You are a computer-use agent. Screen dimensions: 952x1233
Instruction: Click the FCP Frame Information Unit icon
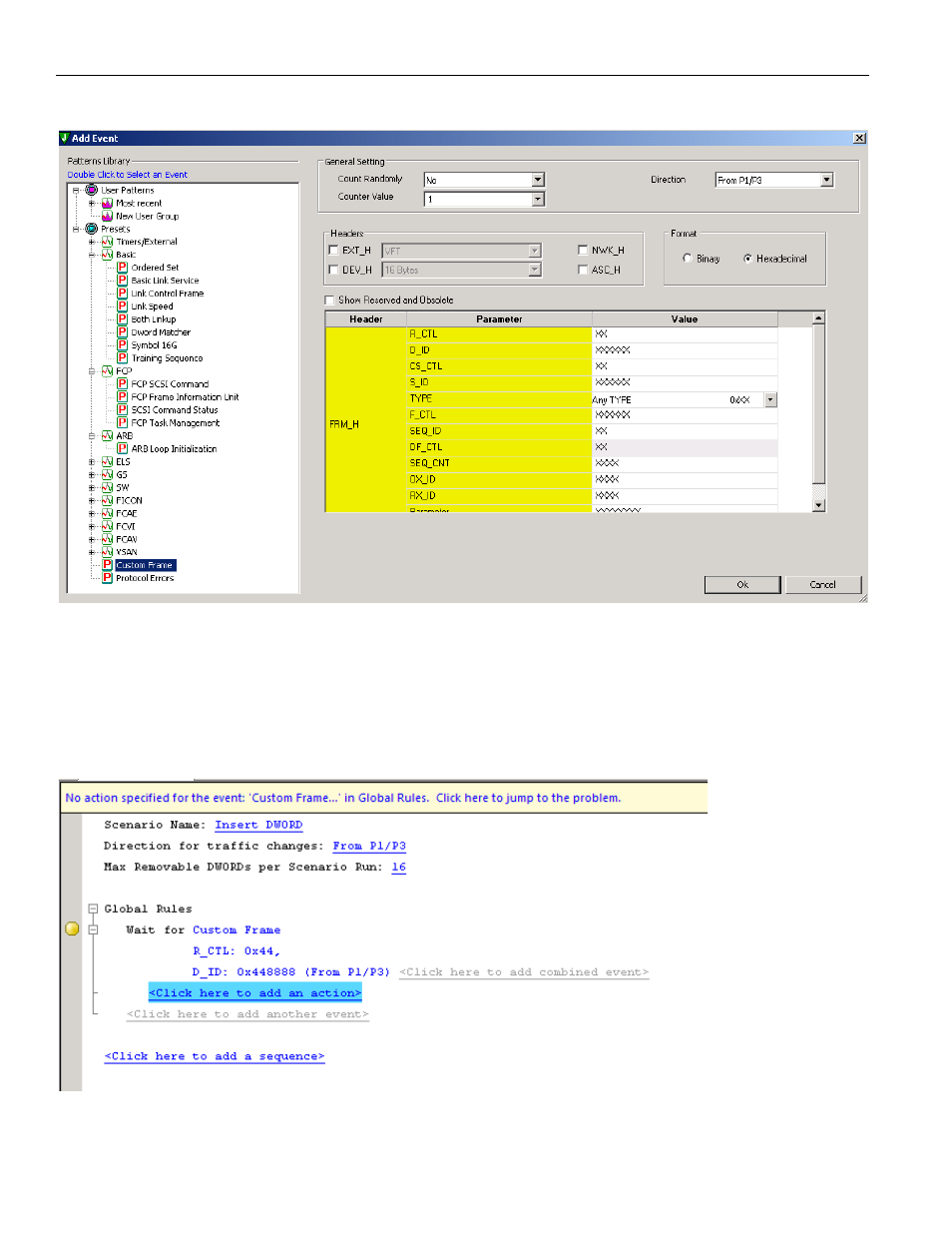[x=122, y=397]
